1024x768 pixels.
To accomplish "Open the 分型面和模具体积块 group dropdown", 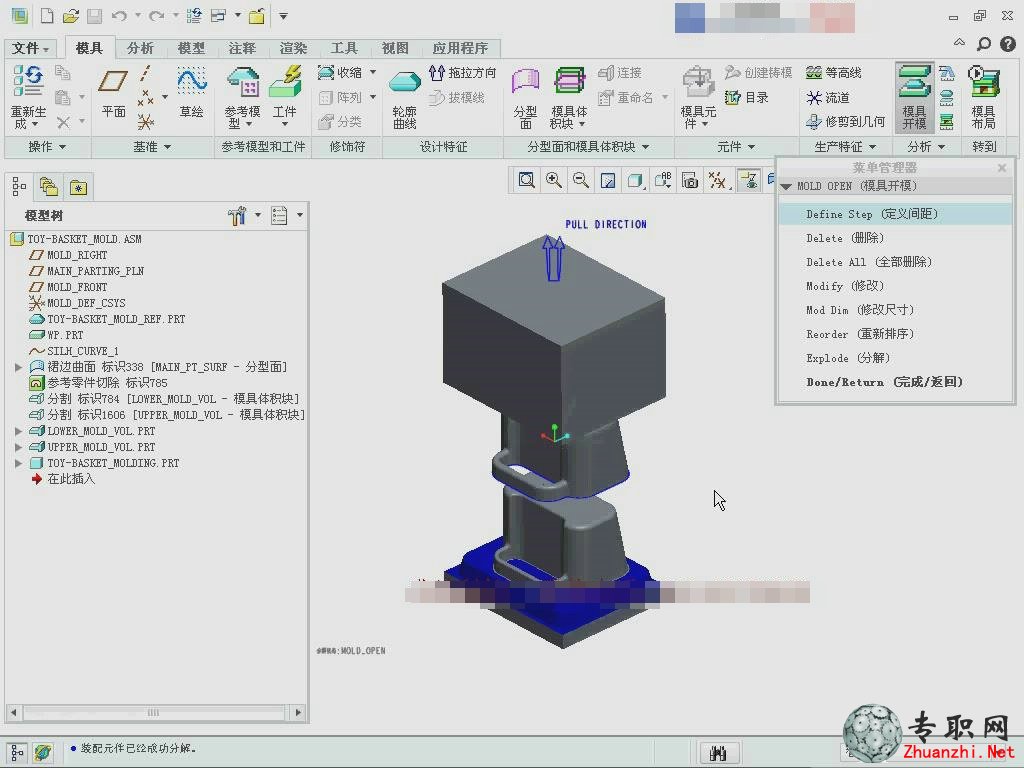I will click(x=588, y=147).
